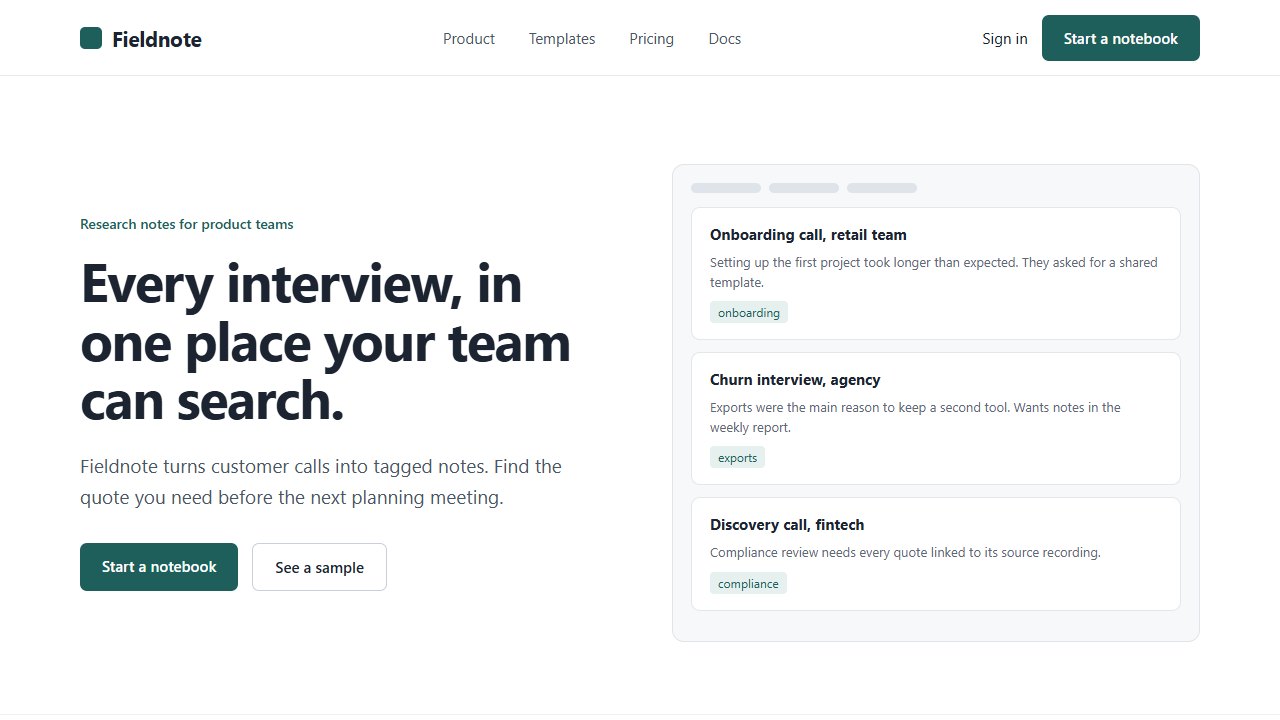This screenshot has width=1280, height=720.
Task: Click the Sign in link
Action: (x=1005, y=39)
